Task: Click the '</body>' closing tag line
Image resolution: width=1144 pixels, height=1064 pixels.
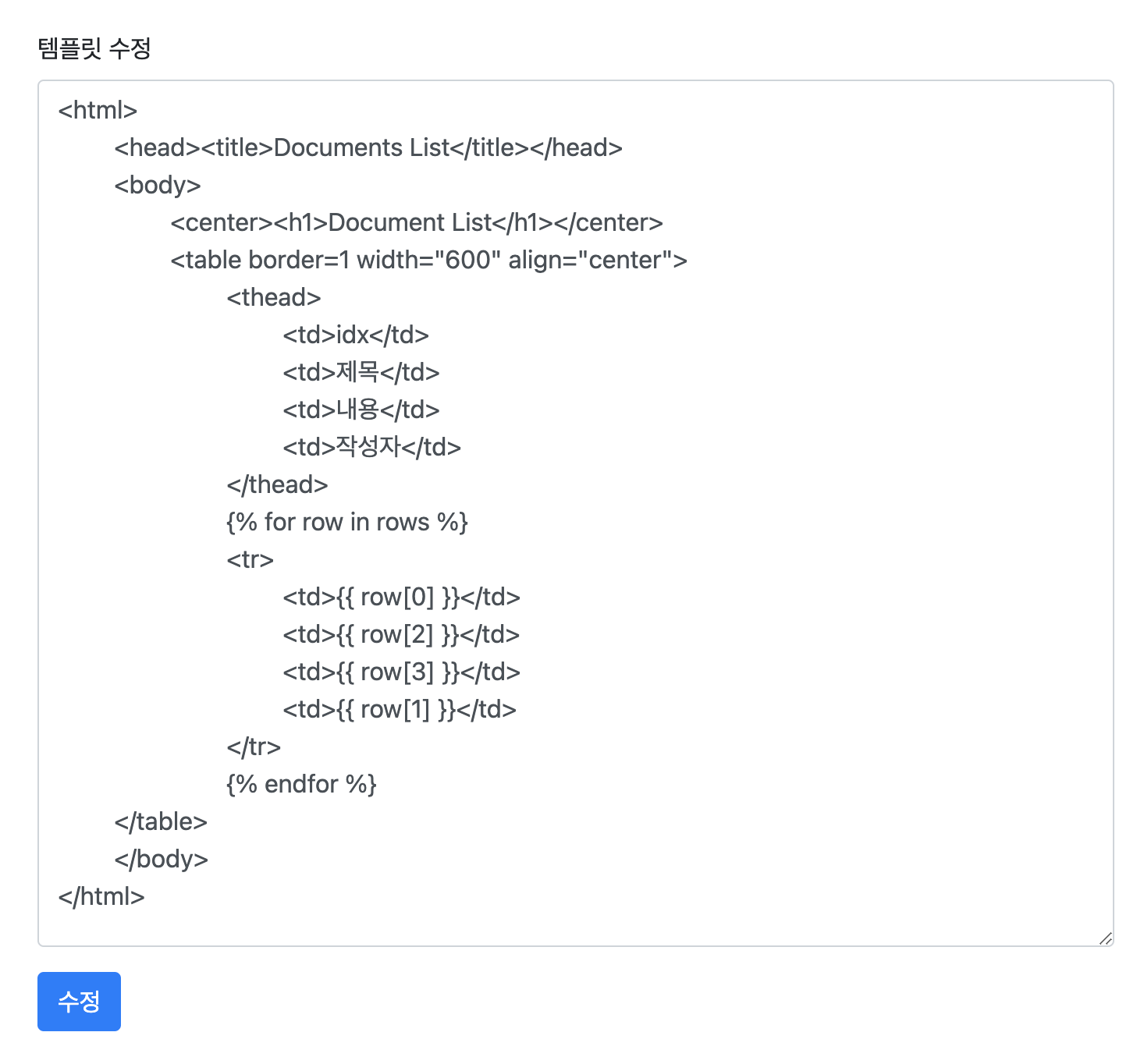Action: tap(162, 859)
